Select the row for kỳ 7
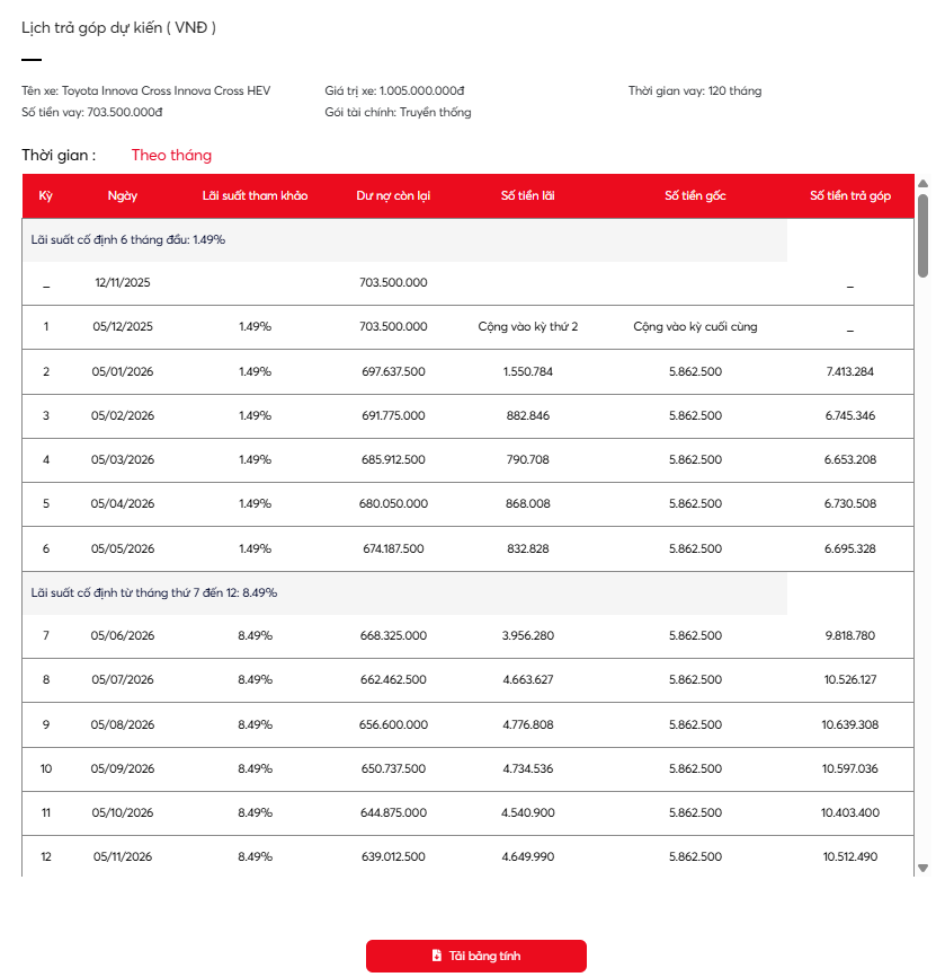Viewport: 944px width, 974px height. pyautogui.click(x=400, y=635)
